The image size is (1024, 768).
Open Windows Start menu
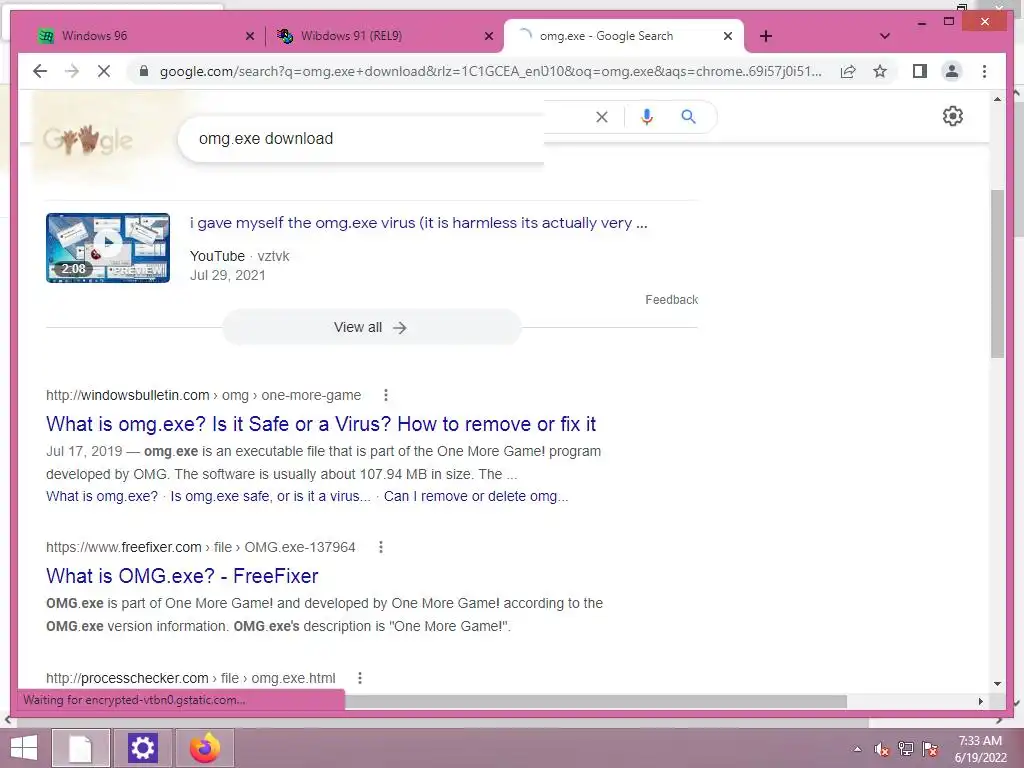24,748
